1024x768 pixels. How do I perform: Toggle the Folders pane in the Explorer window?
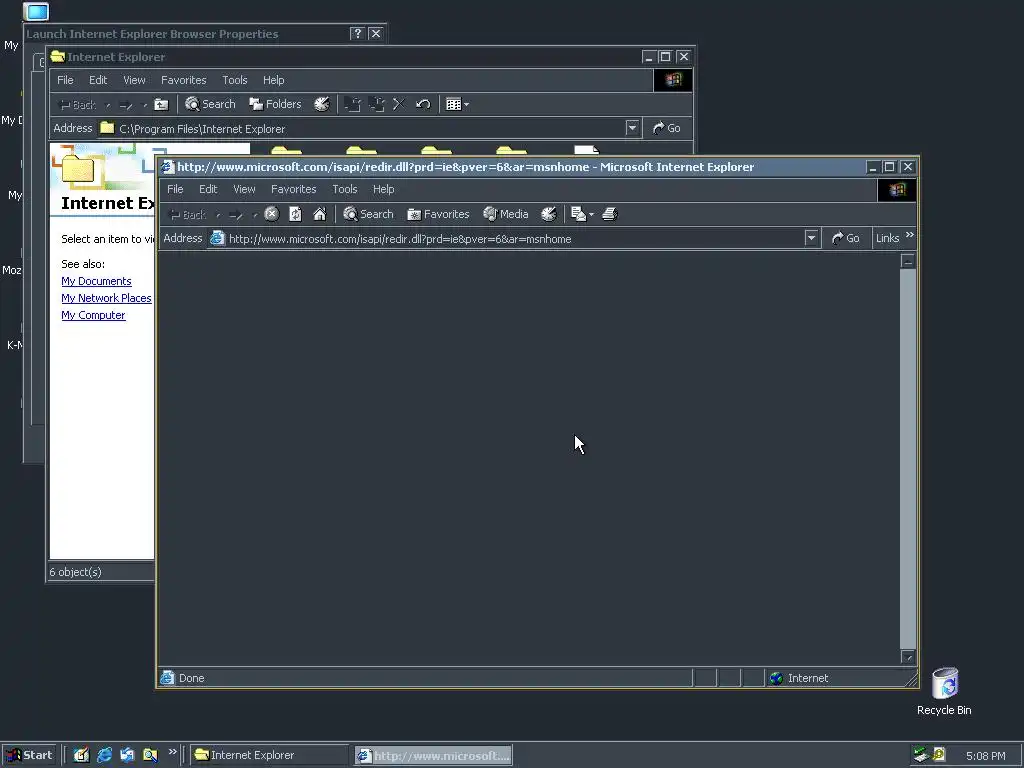[275, 104]
